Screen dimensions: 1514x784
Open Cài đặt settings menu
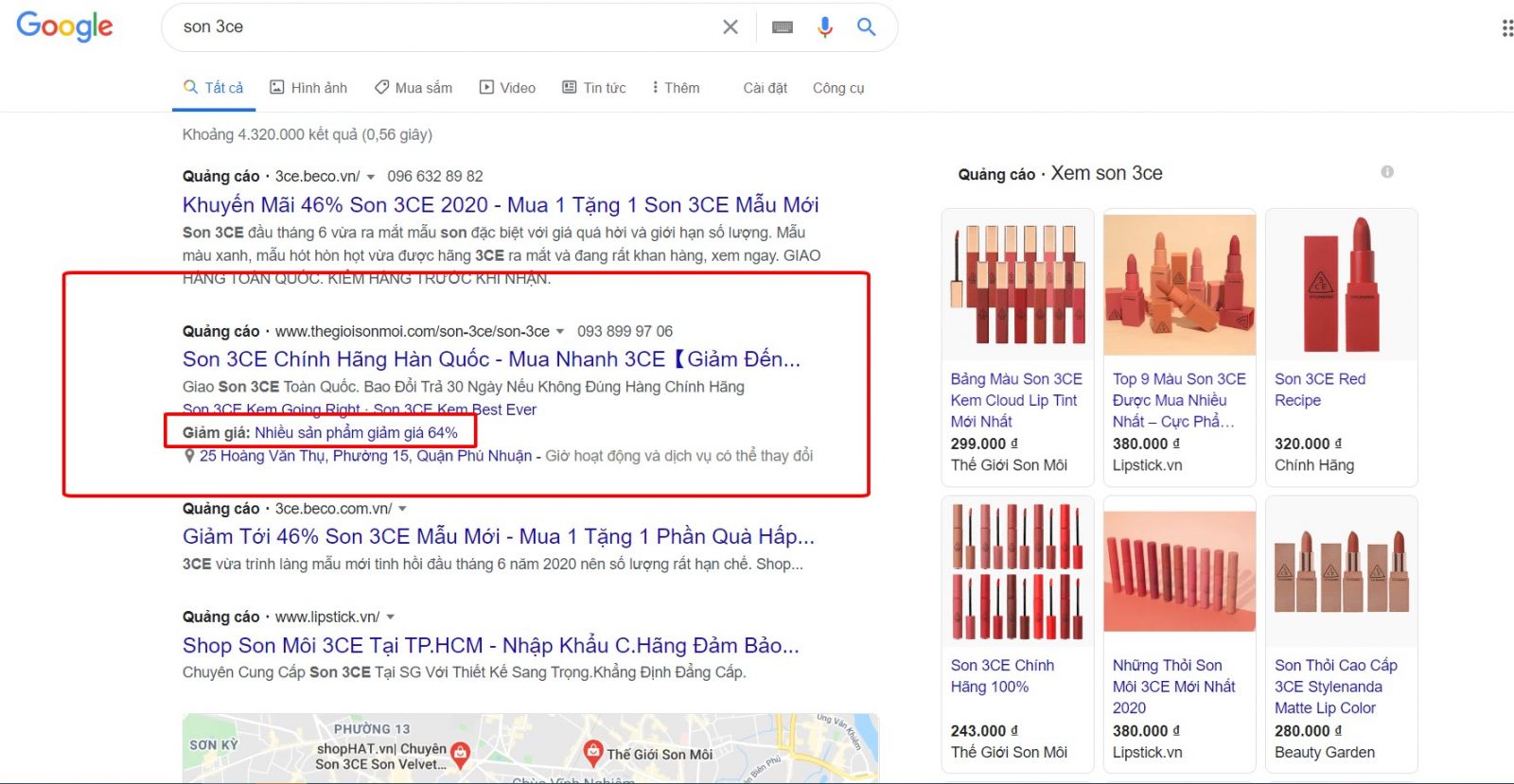tap(766, 88)
